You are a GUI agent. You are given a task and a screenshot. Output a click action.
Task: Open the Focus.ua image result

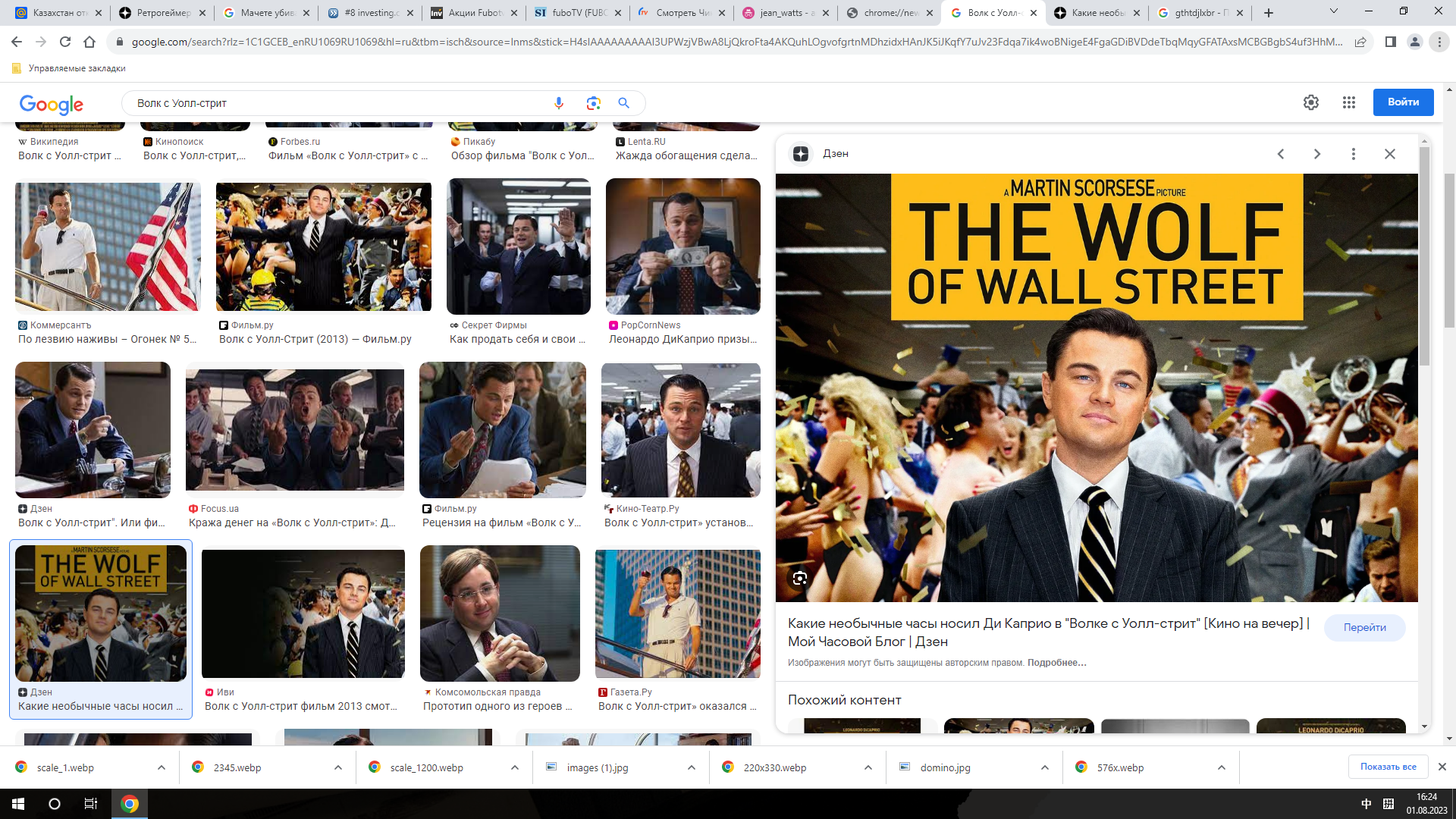tap(295, 430)
